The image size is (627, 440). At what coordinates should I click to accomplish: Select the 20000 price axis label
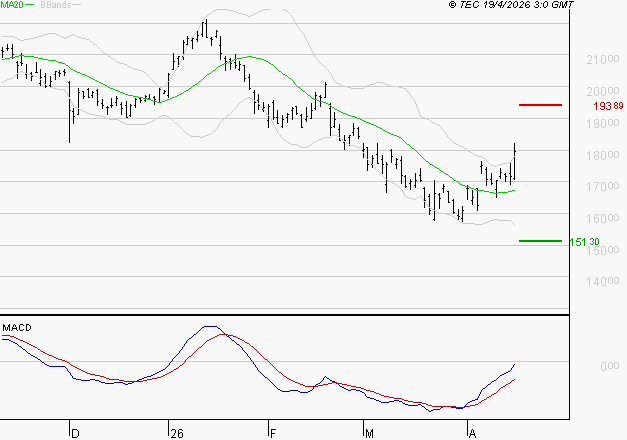[x=603, y=92]
